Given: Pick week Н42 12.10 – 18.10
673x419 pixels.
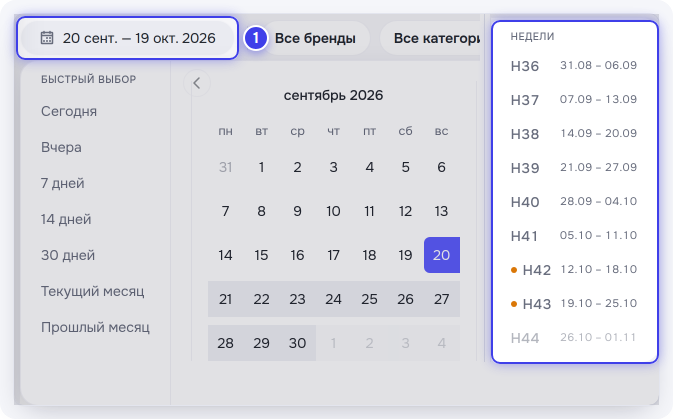Looking at the screenshot, I should (574, 270).
